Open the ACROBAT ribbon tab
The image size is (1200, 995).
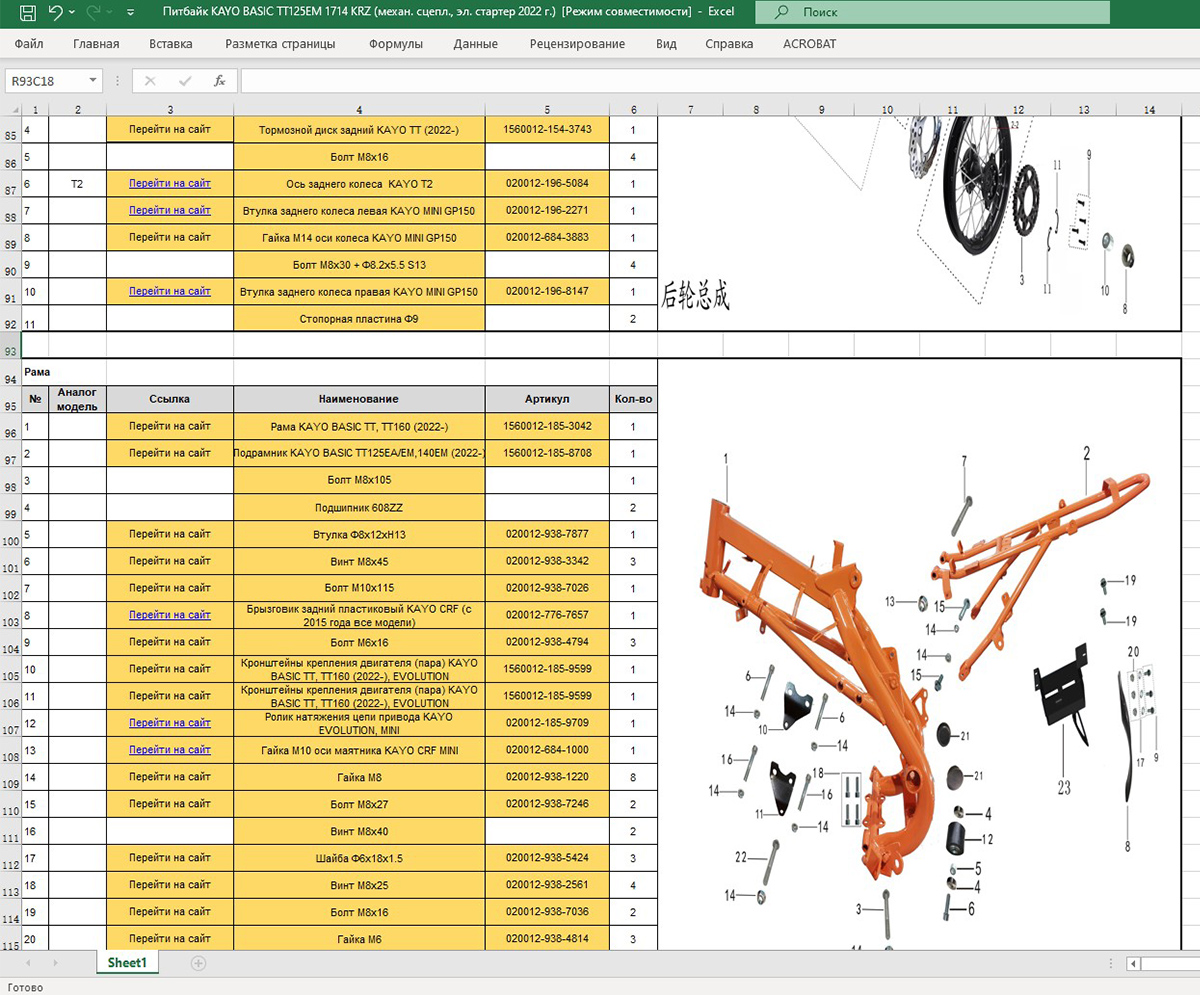point(808,44)
